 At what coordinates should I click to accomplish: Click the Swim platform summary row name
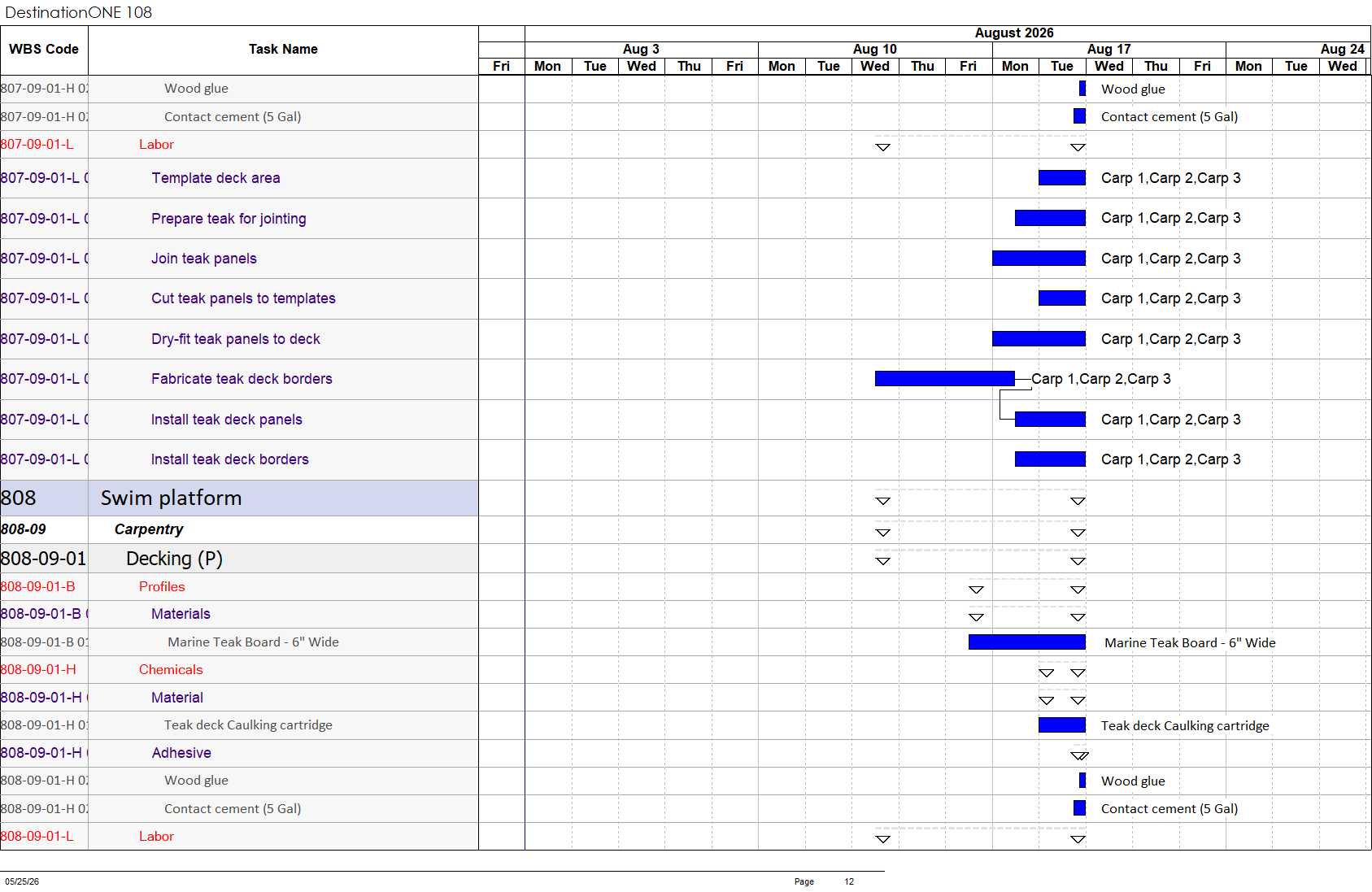point(172,498)
